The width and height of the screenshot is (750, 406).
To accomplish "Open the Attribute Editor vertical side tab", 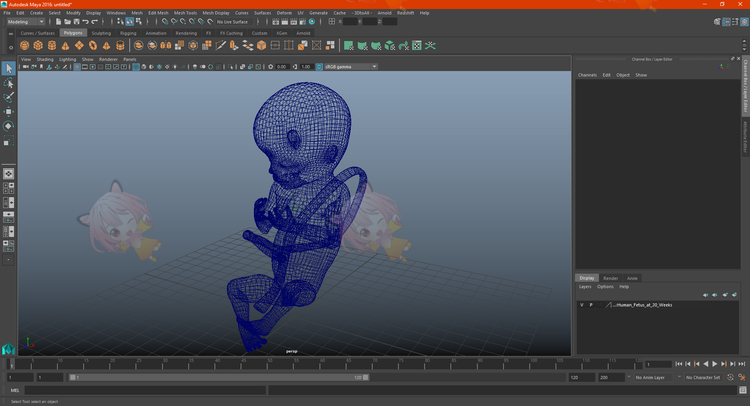I will tap(745, 137).
